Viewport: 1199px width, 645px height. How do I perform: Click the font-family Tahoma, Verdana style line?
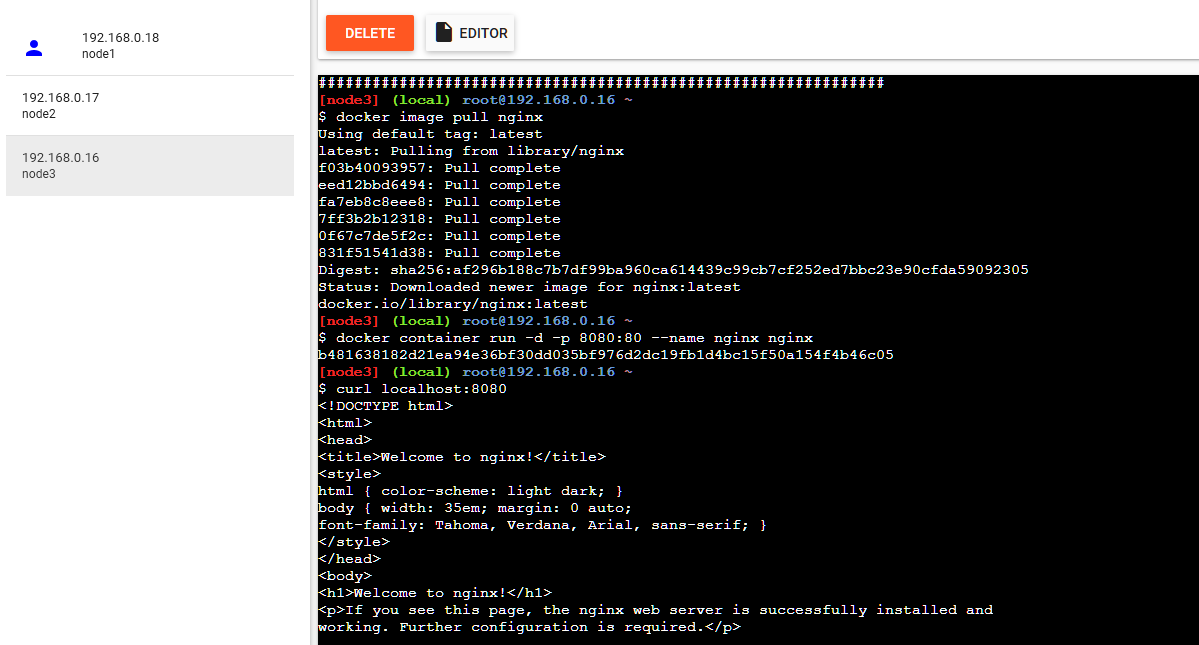(x=542, y=525)
